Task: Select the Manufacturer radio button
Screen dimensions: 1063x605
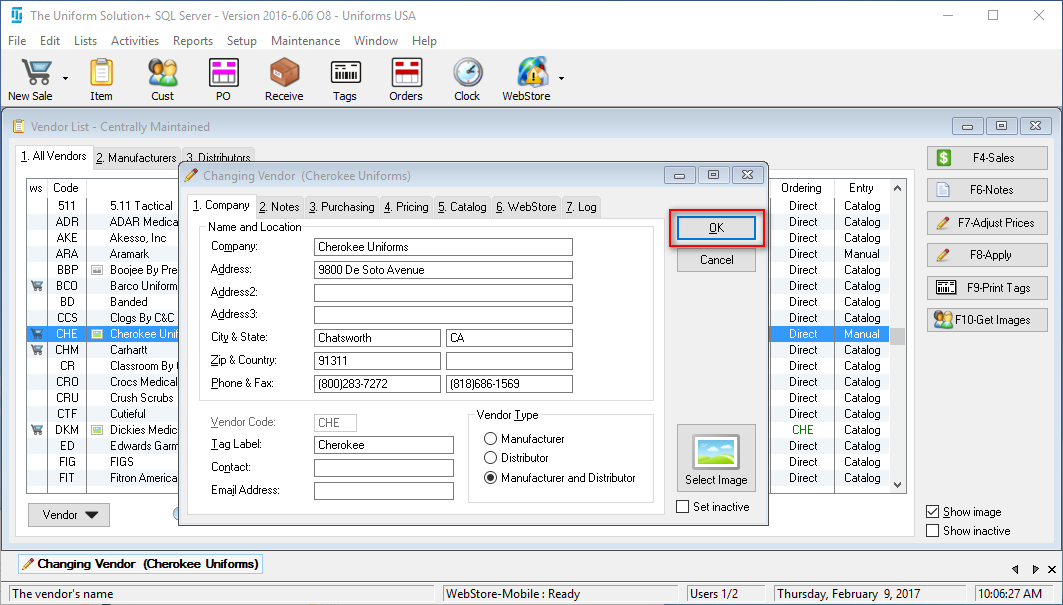Action: 489,437
